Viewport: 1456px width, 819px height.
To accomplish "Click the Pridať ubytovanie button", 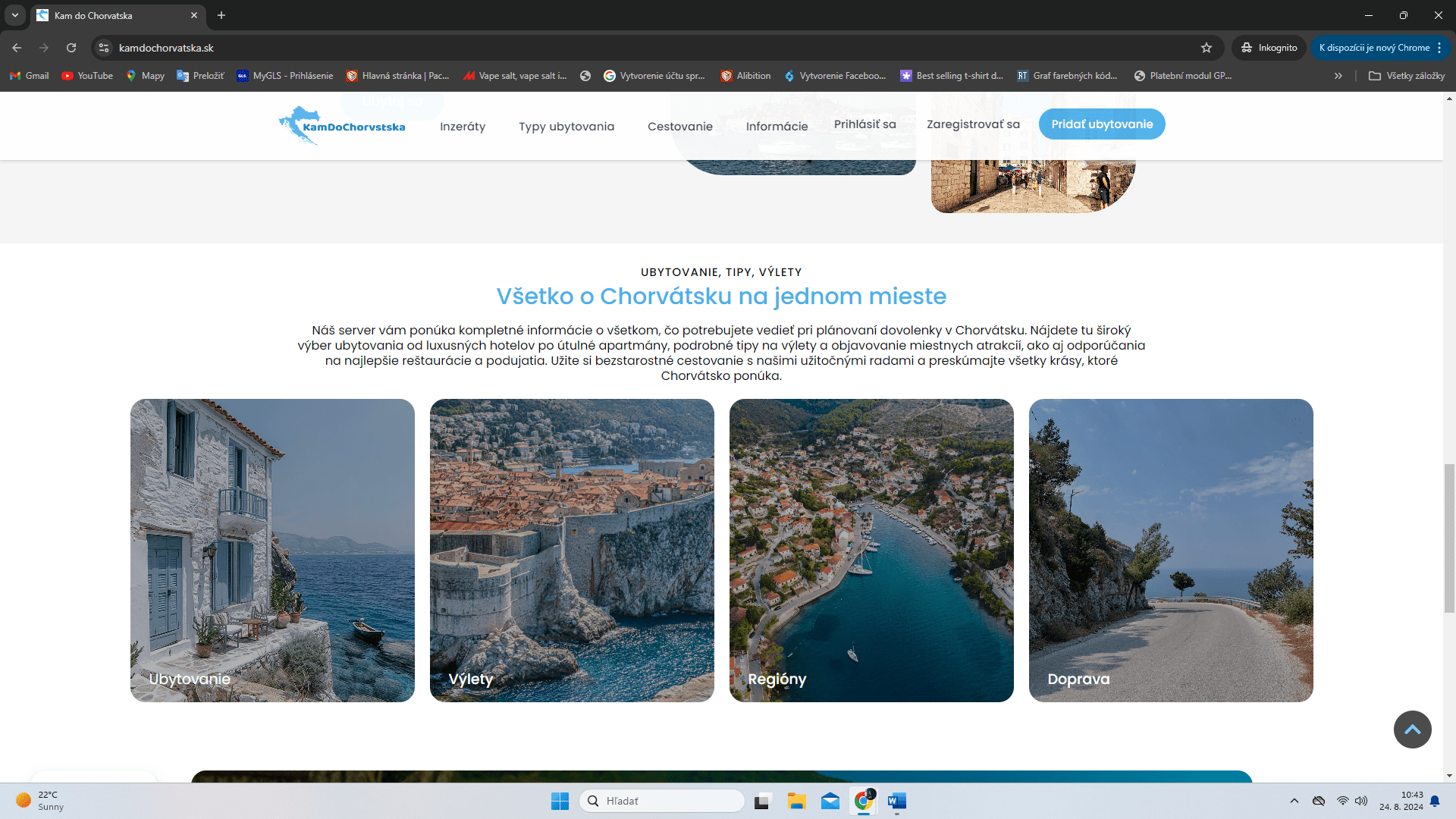I will [1102, 124].
